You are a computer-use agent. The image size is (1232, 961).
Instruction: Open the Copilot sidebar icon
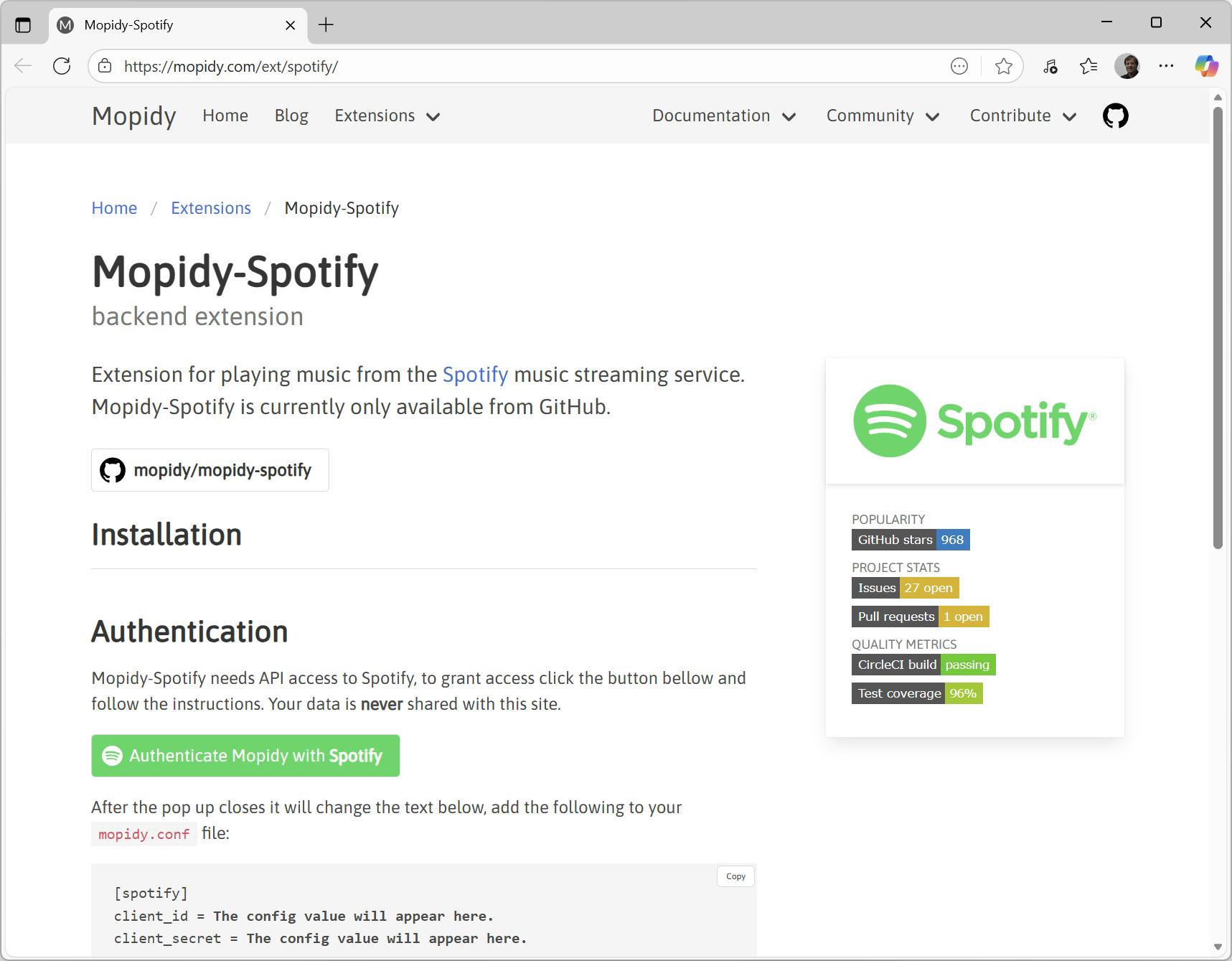click(x=1205, y=66)
